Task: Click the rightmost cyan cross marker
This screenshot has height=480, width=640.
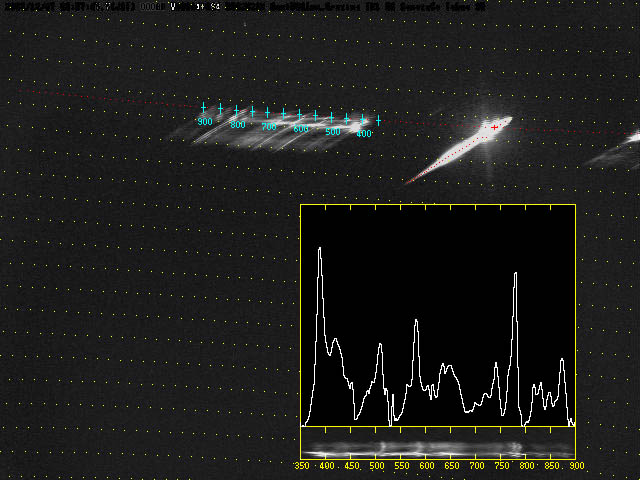Action: [379, 121]
